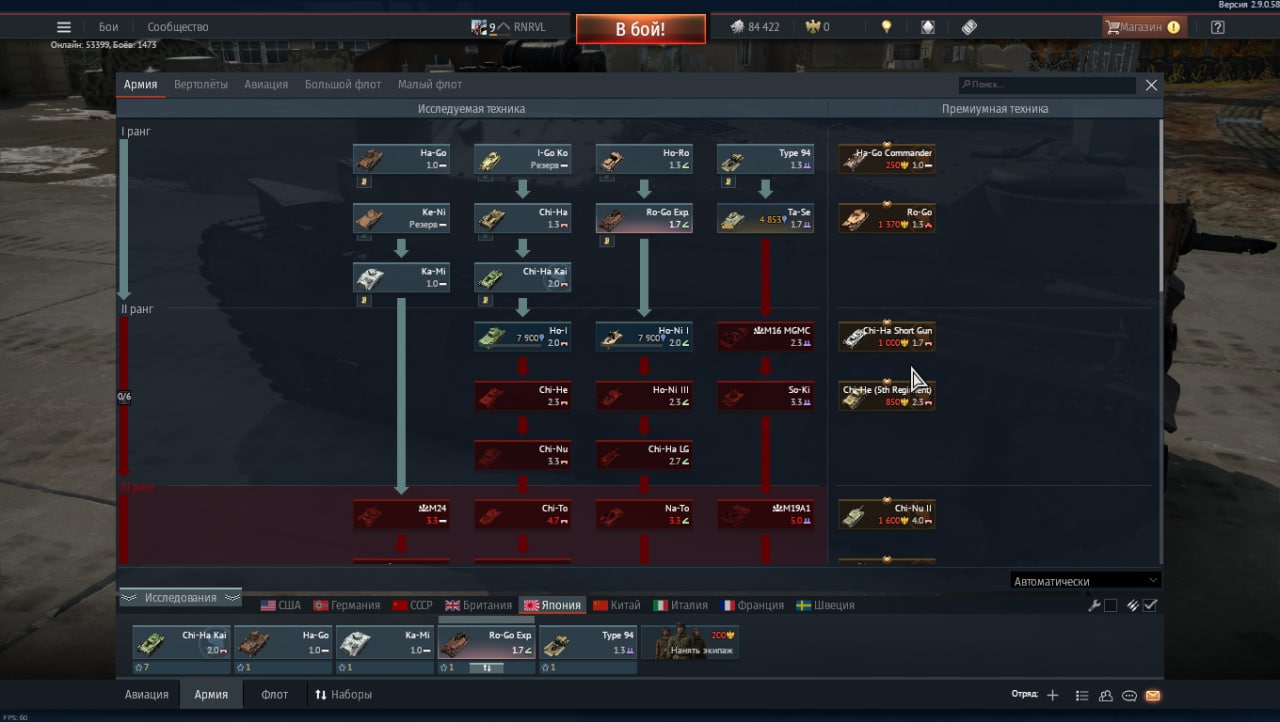Add a squad member with plus icon
The image size is (1280, 722).
point(1052,695)
